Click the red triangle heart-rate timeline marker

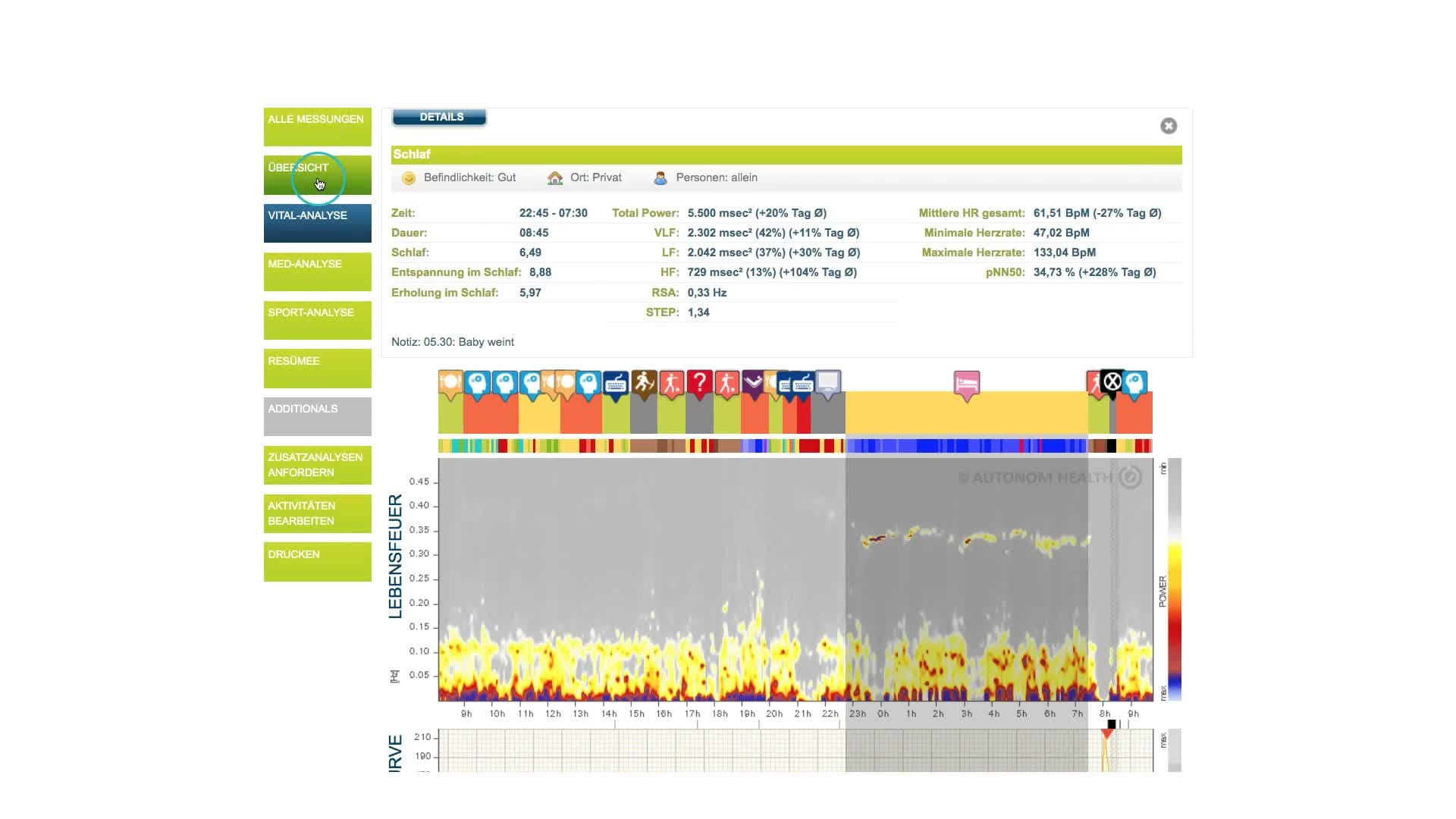pos(1107,733)
